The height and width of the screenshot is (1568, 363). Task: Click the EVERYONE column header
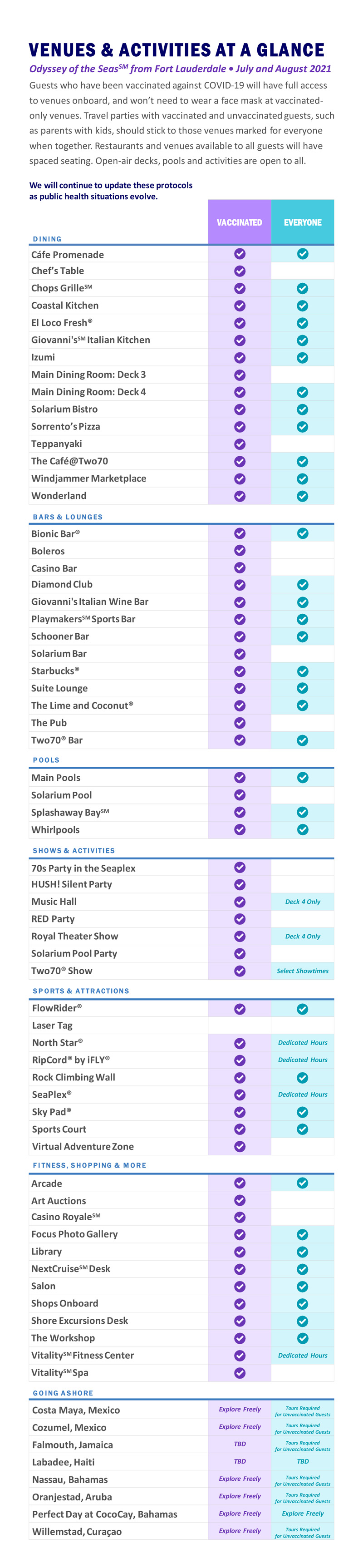point(302,222)
